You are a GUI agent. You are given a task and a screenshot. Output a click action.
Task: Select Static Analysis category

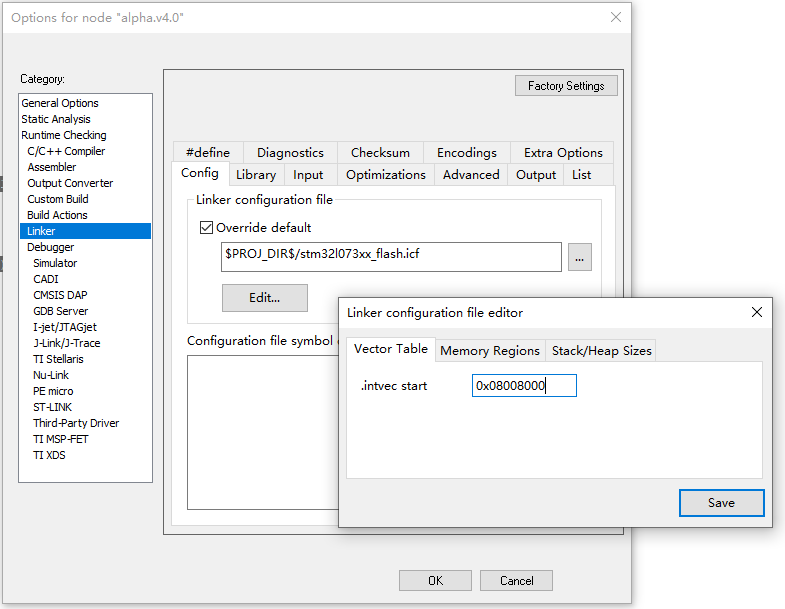[x=56, y=119]
